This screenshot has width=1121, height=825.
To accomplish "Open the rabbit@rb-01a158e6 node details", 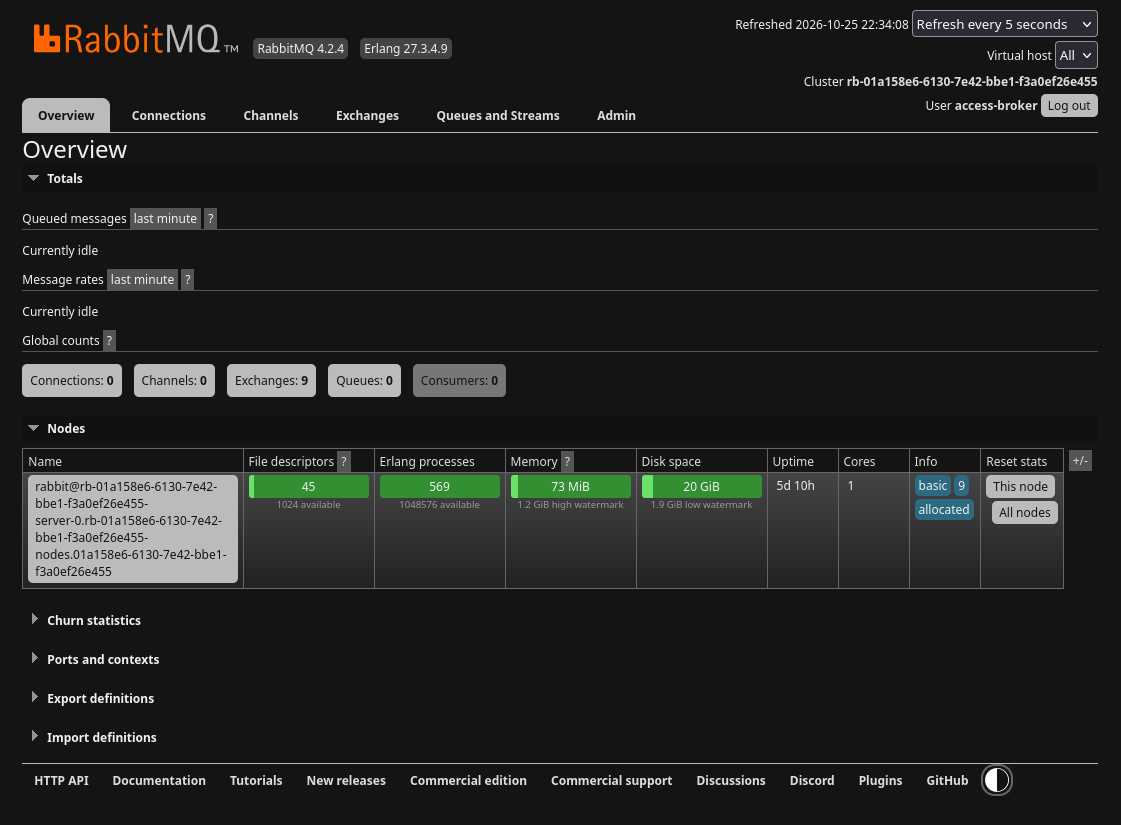I will [x=133, y=529].
